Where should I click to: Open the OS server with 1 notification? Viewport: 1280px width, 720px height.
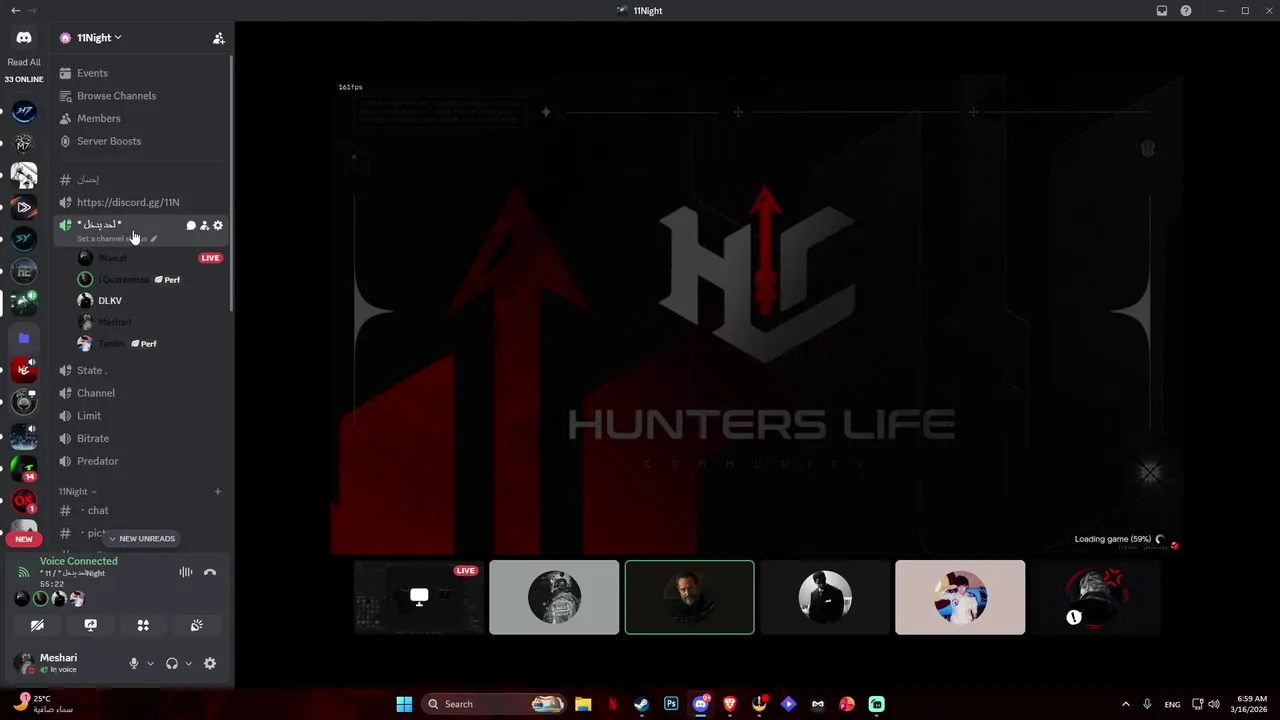click(24, 499)
